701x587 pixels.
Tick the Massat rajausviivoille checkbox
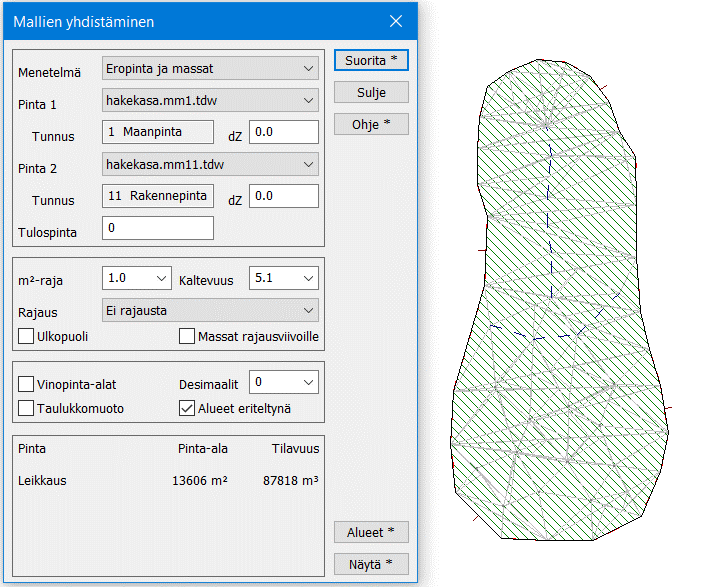coord(187,337)
